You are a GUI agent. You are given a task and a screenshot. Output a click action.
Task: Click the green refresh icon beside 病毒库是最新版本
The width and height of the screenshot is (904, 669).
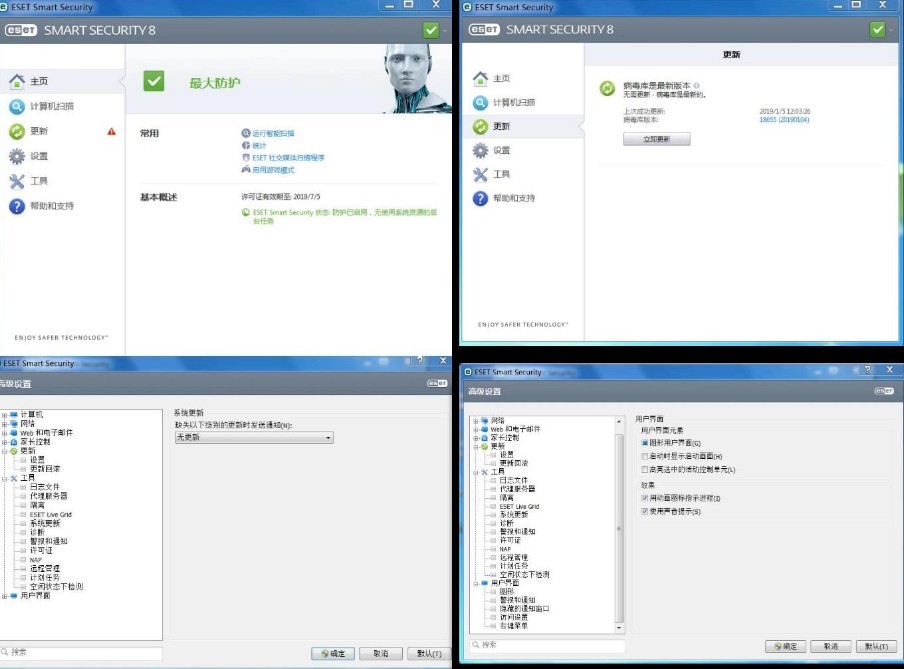(607, 88)
